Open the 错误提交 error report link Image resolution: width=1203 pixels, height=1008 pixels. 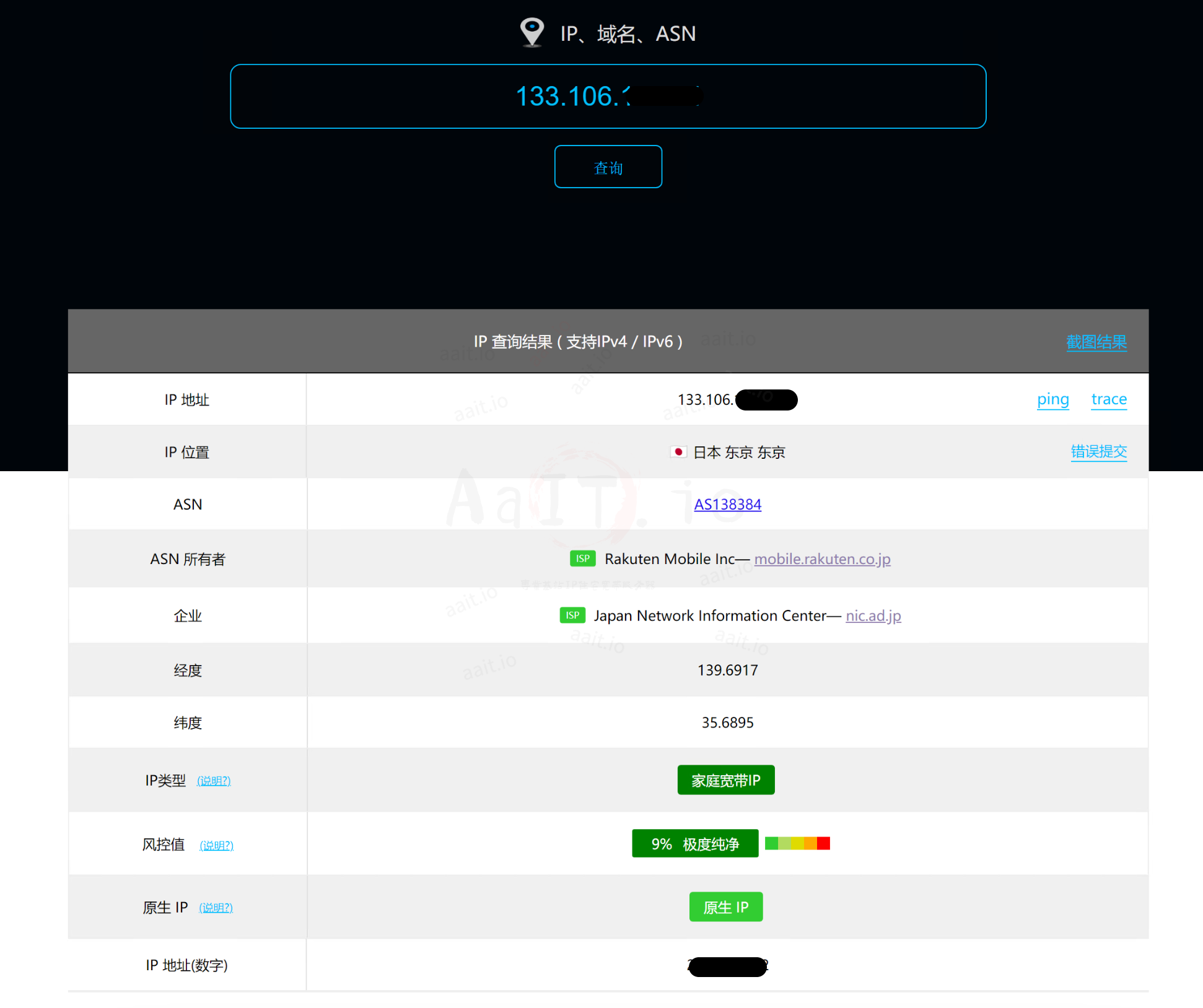click(x=1098, y=452)
